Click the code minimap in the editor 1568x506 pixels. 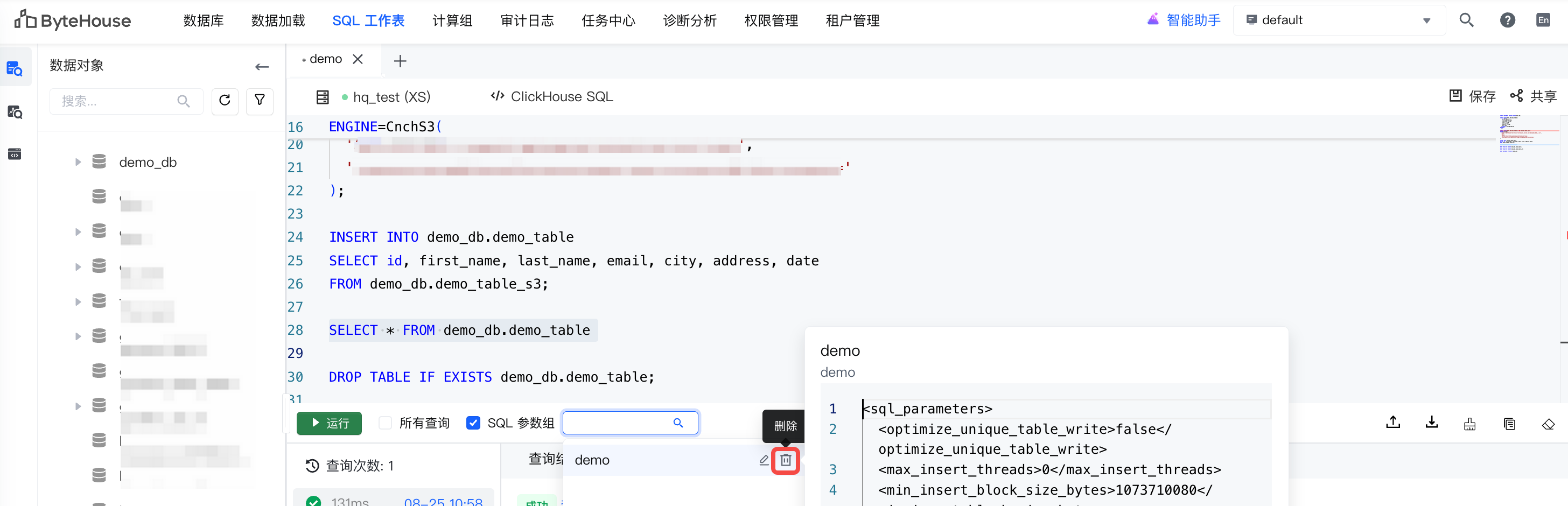click(x=1529, y=132)
